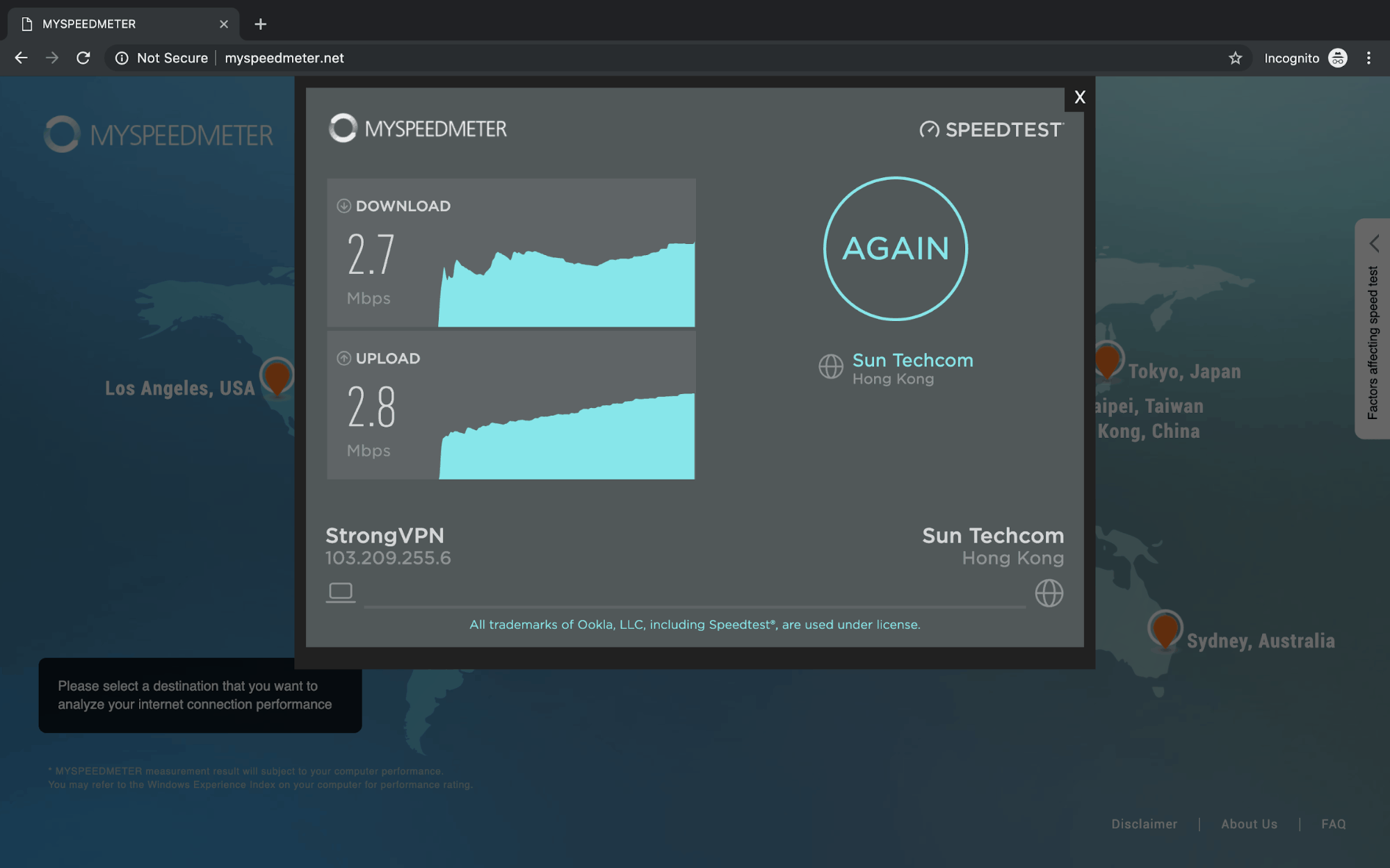This screenshot has height=868, width=1390.
Task: Click the Tokyo, Japan label
Action: (x=1185, y=371)
